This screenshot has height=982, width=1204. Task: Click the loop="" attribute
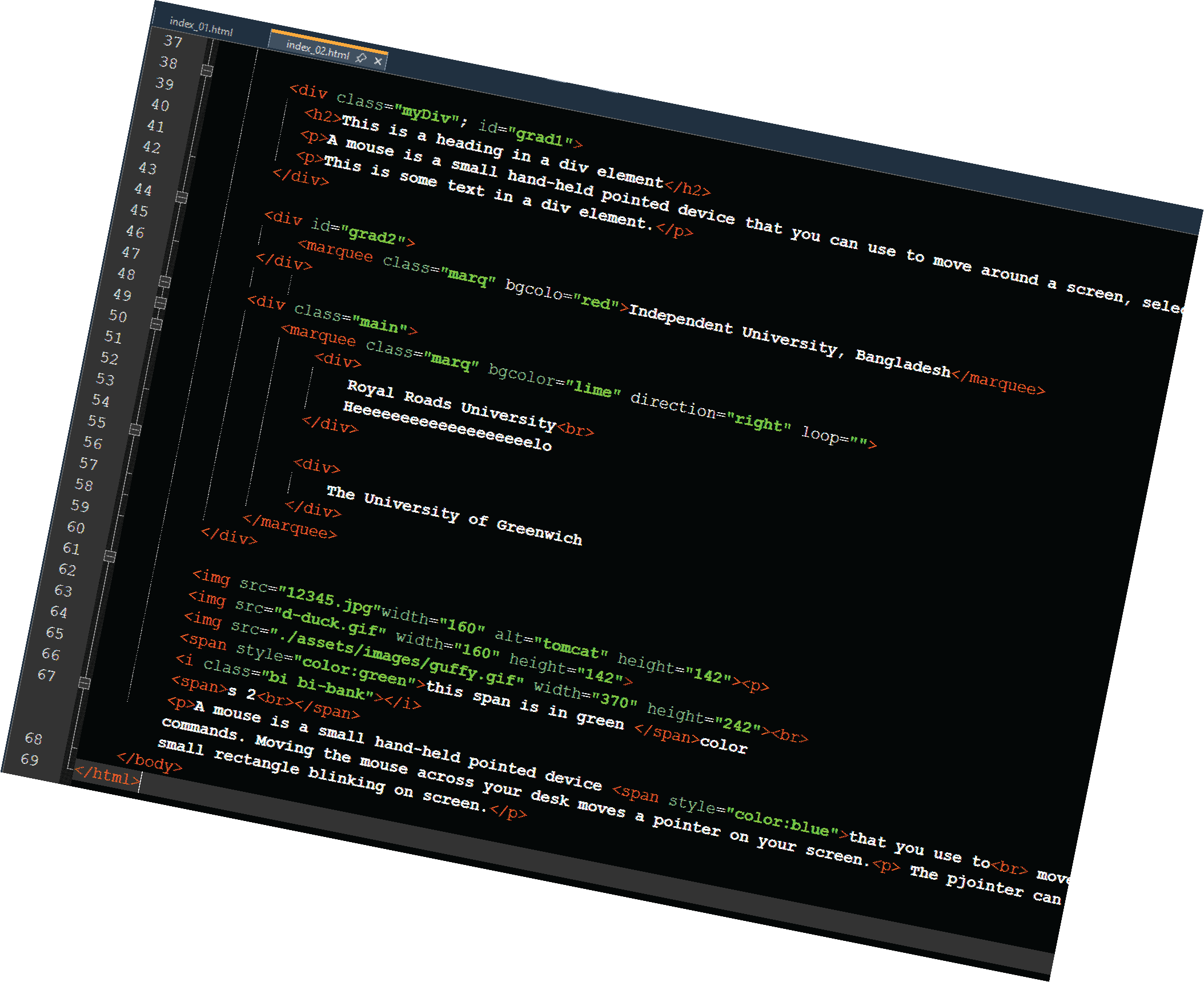(x=835, y=437)
